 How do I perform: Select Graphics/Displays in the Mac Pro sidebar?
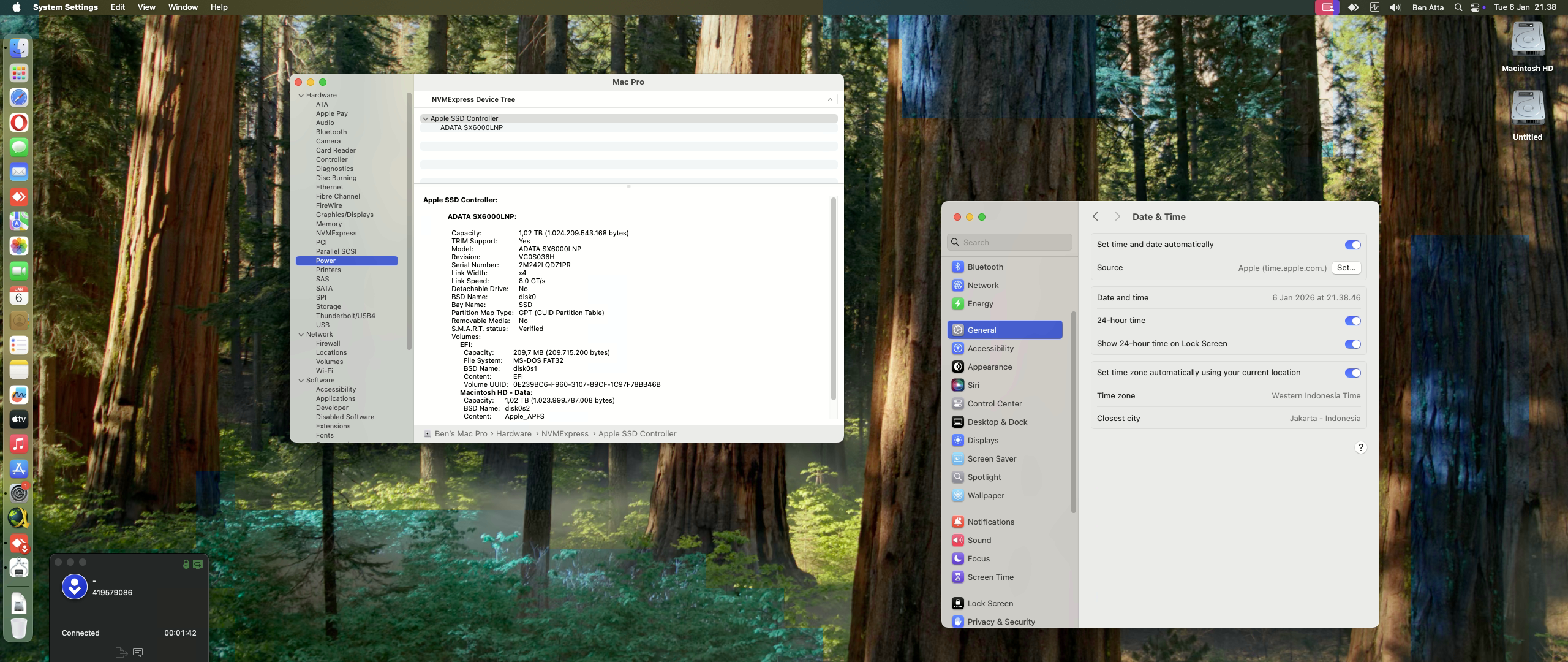click(x=345, y=215)
